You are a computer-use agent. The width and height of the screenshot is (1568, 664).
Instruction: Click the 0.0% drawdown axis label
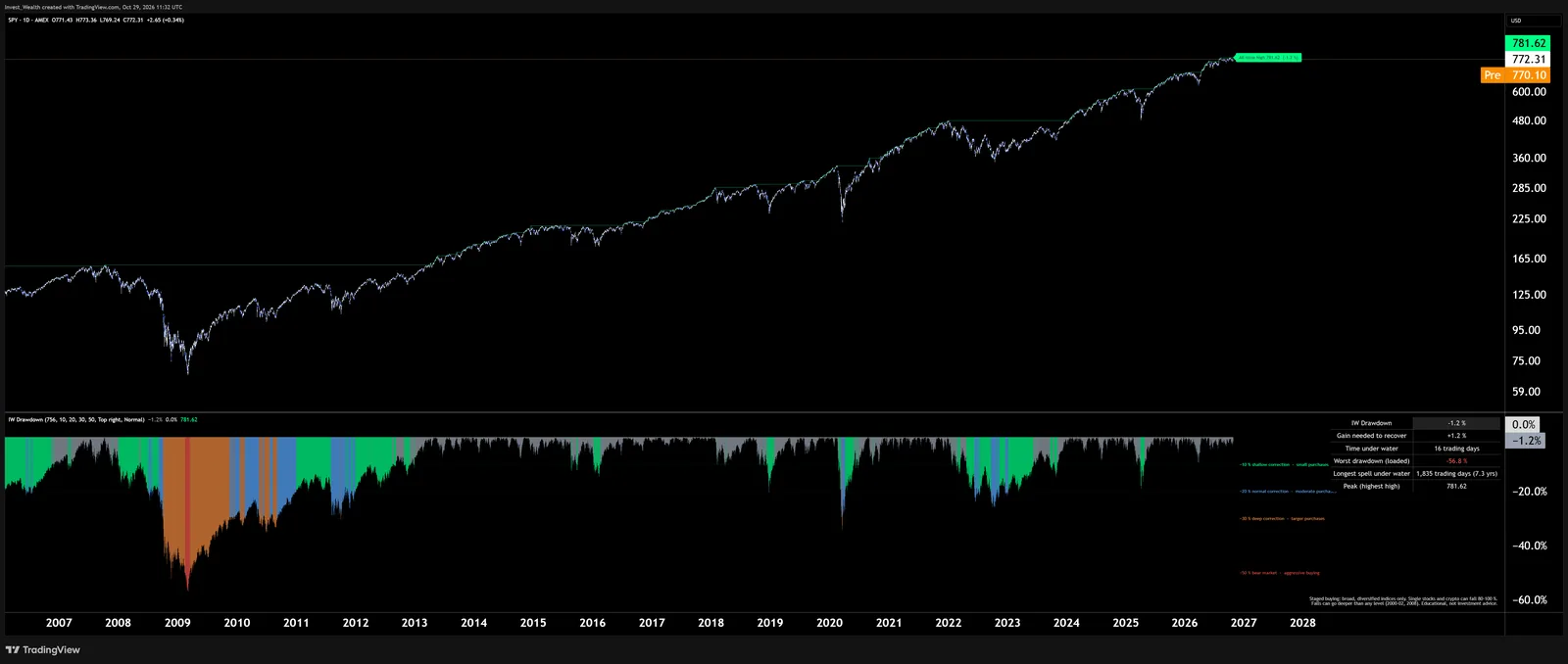[1523, 425]
